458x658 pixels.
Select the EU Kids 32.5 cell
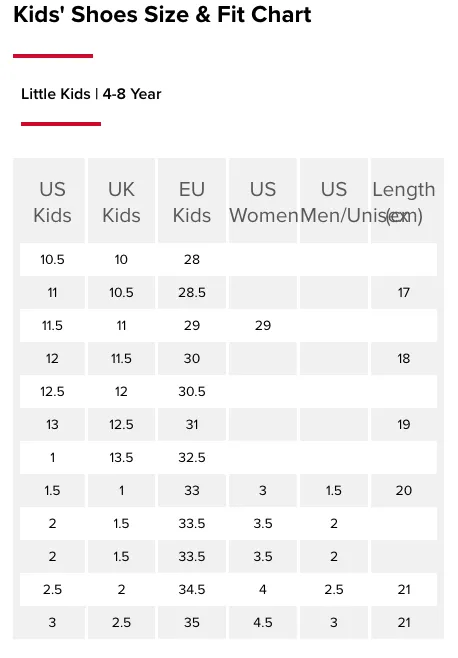pyautogui.click(x=192, y=457)
